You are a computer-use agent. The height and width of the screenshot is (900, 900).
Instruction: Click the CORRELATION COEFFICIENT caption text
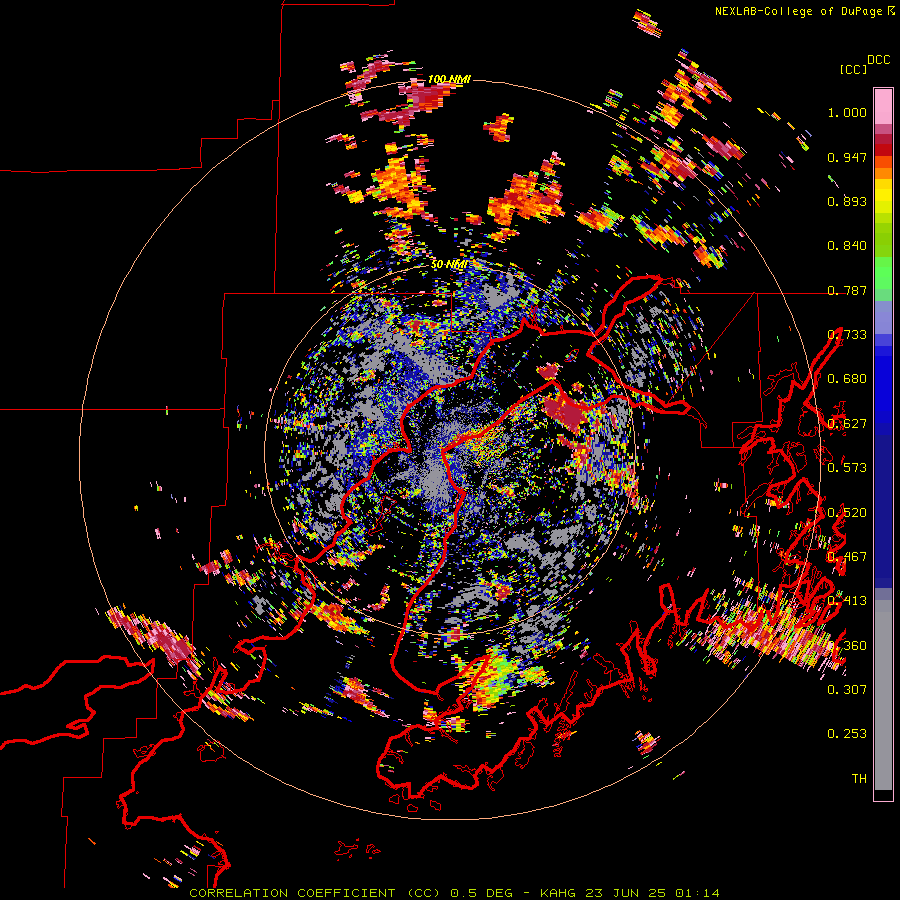292,893
